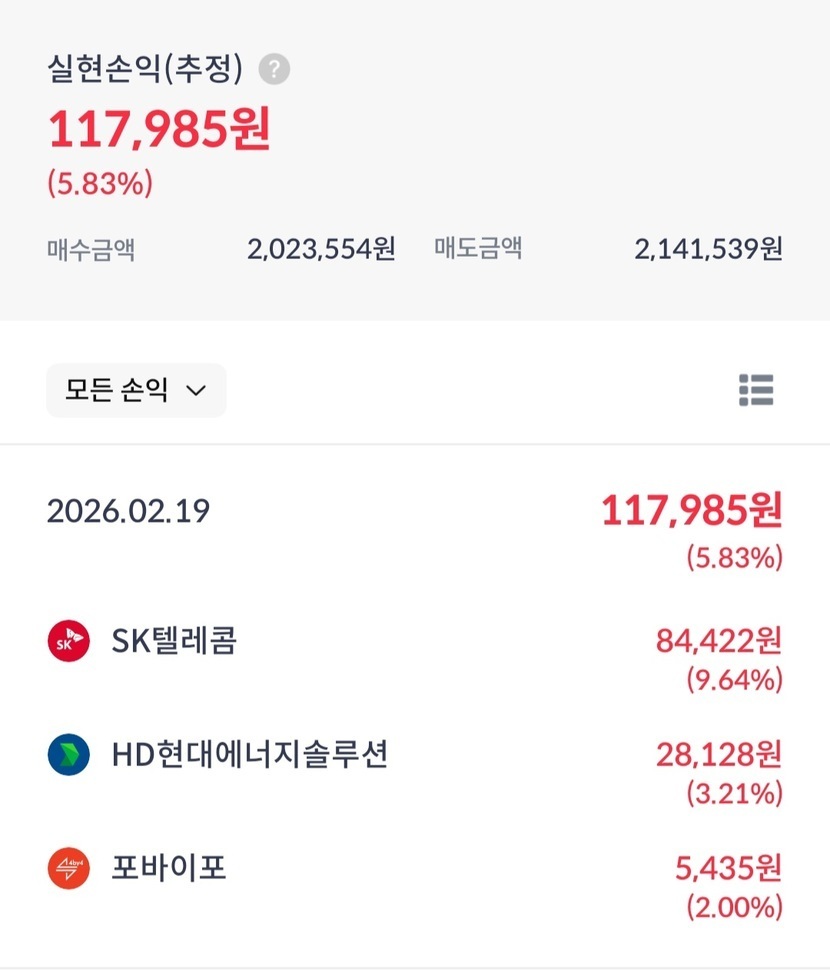Tap the HD현대에너지솔루션 logo icon
Viewport: 830px width, 979px height.
(x=68, y=754)
